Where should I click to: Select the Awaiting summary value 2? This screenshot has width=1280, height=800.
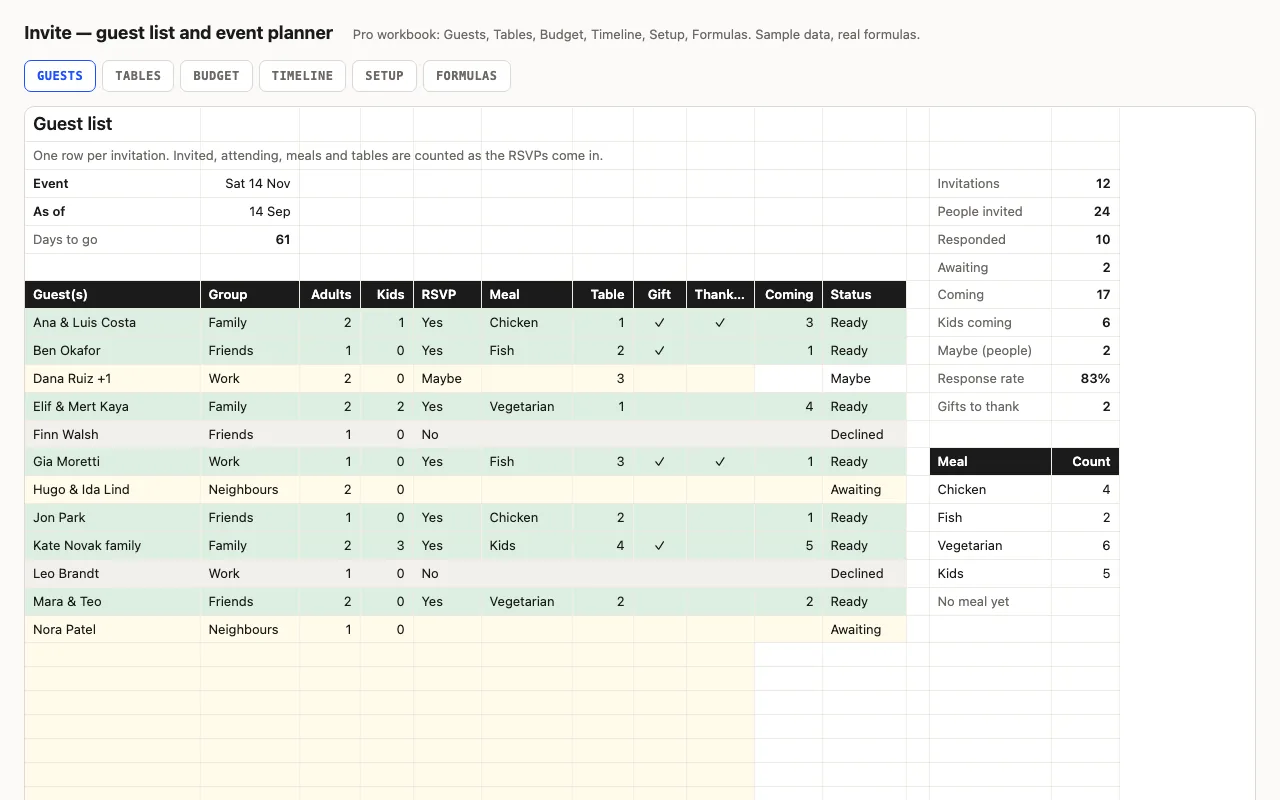coord(1085,268)
